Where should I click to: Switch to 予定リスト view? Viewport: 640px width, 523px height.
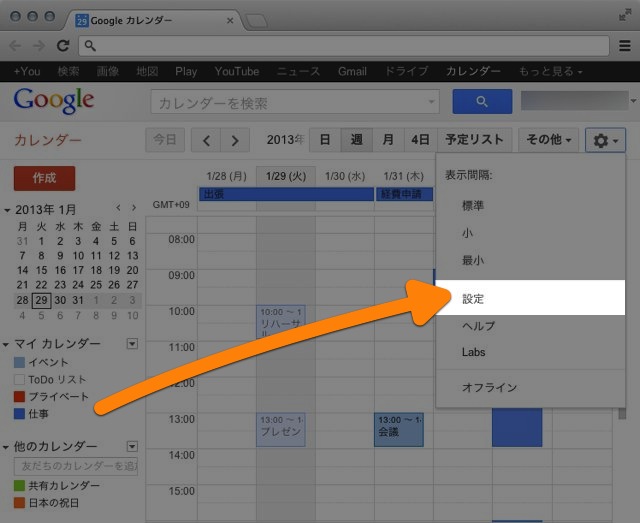coord(474,140)
